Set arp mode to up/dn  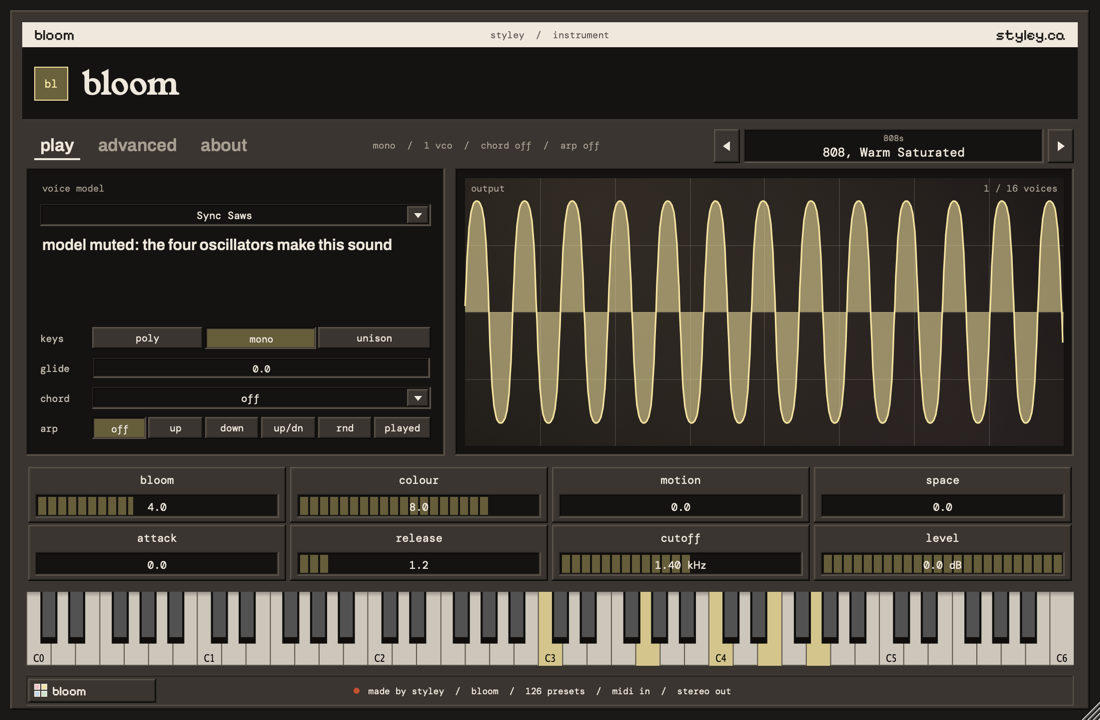coord(288,427)
